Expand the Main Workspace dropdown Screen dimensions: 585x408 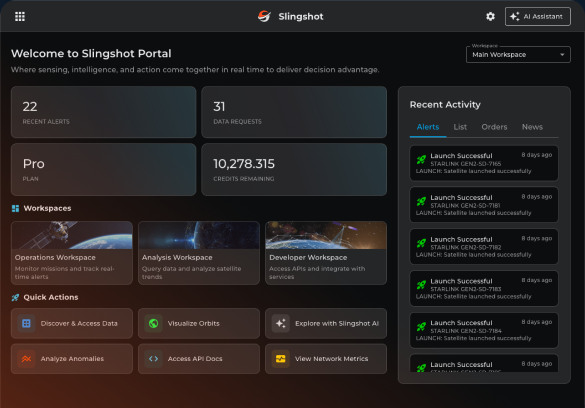point(518,54)
